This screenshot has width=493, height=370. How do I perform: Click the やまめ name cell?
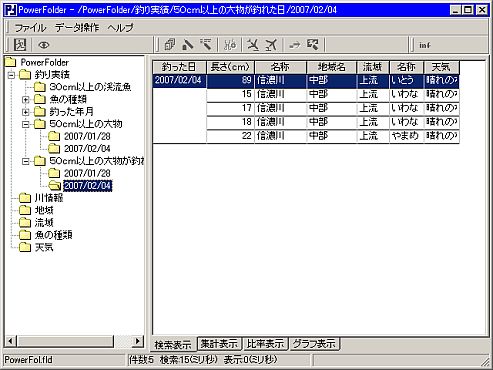coord(406,136)
